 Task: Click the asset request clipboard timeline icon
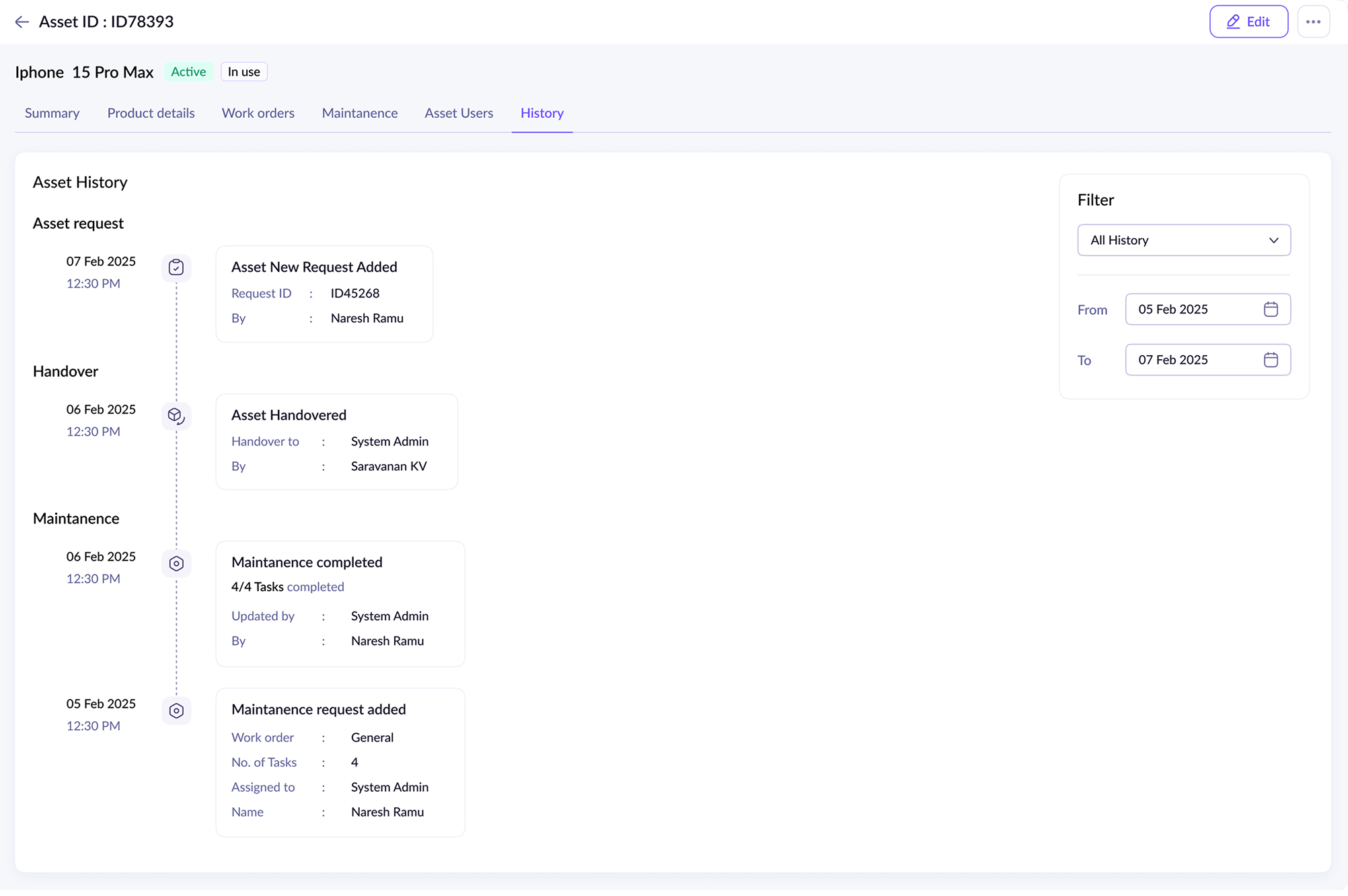[x=176, y=268]
